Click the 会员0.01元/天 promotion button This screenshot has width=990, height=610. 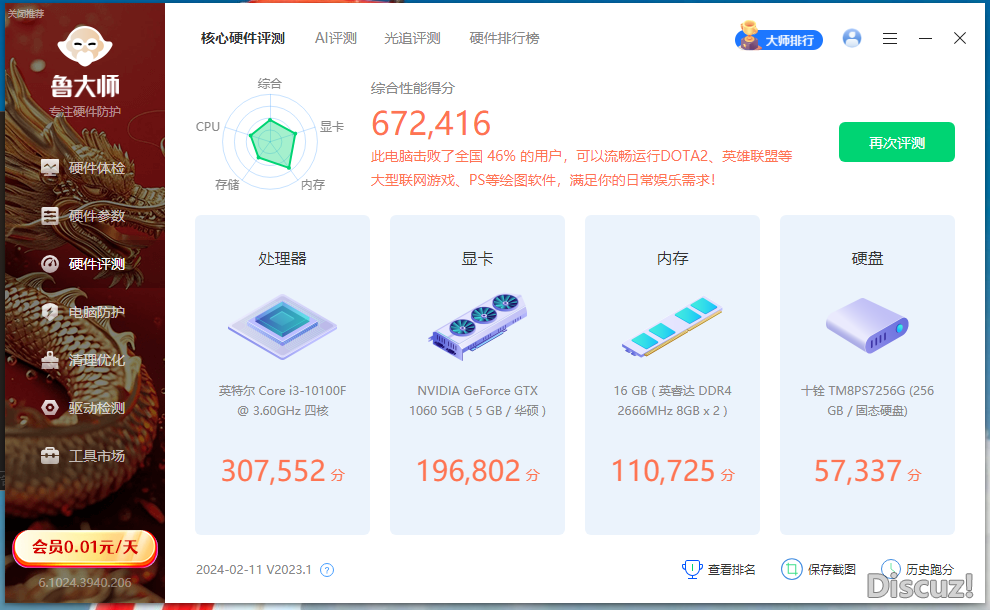pos(85,547)
